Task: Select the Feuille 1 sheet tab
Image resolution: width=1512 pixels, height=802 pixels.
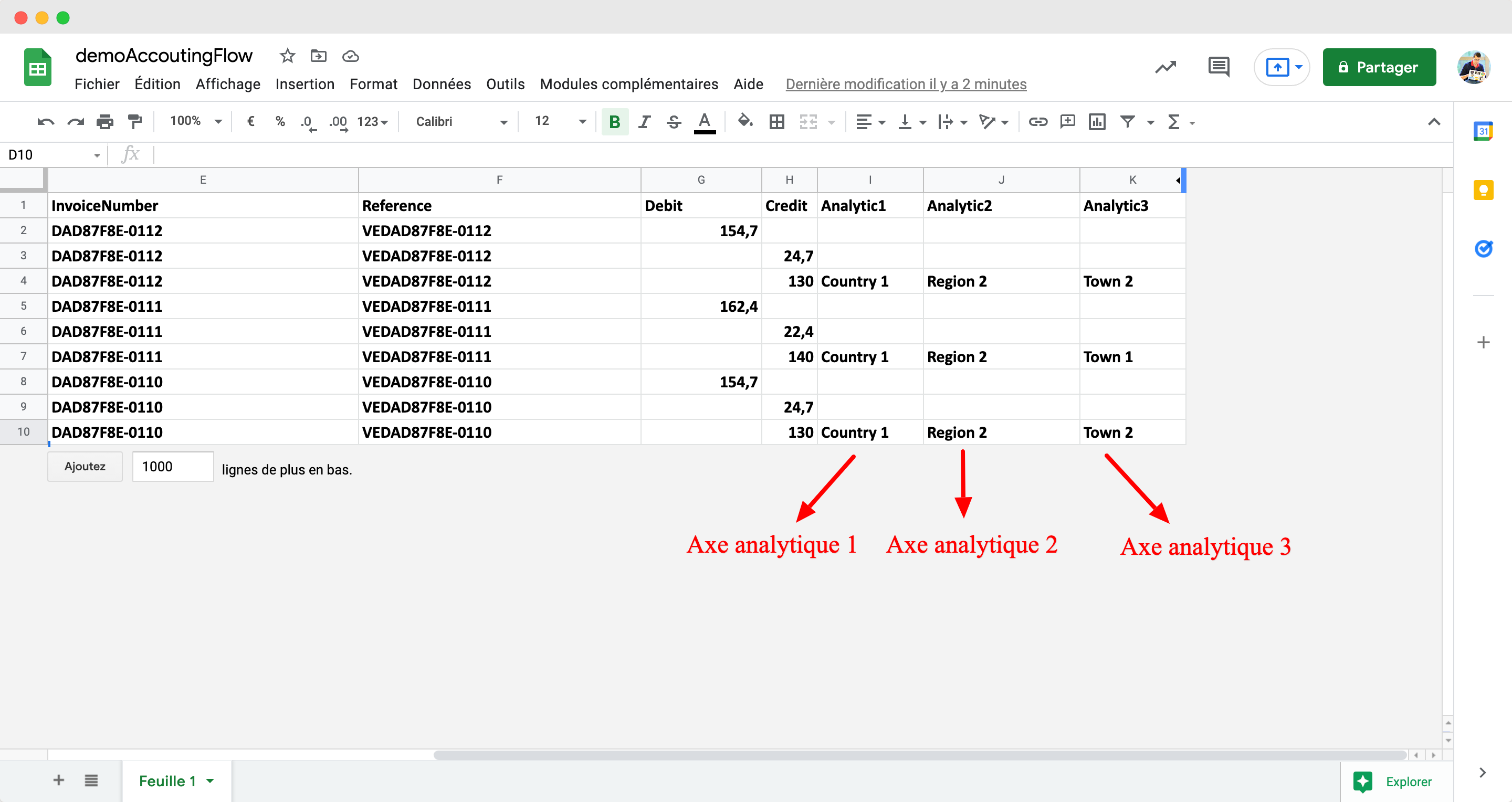Action: tap(176, 781)
